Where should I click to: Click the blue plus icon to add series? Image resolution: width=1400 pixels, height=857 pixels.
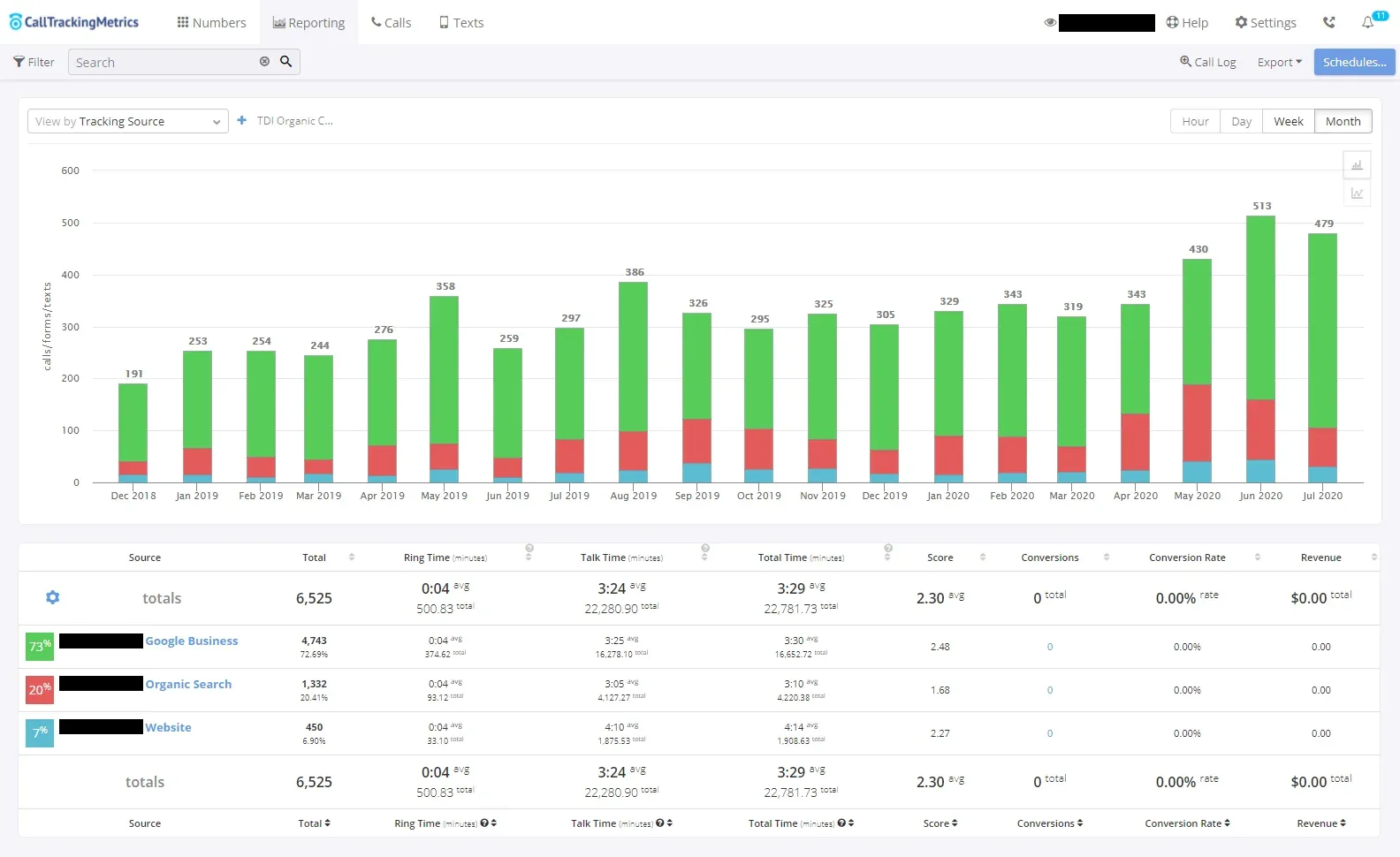pyautogui.click(x=242, y=121)
